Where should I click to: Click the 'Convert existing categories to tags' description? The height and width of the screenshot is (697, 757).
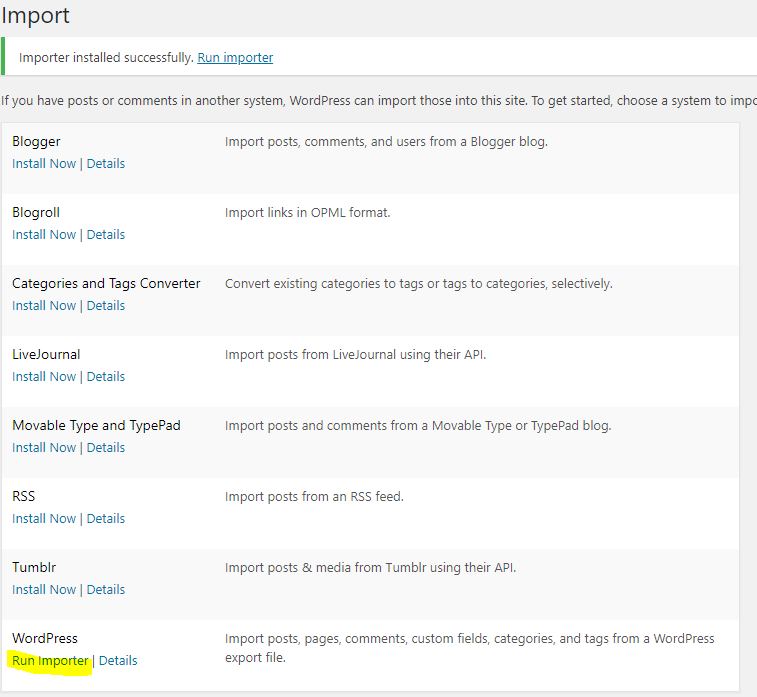(419, 283)
